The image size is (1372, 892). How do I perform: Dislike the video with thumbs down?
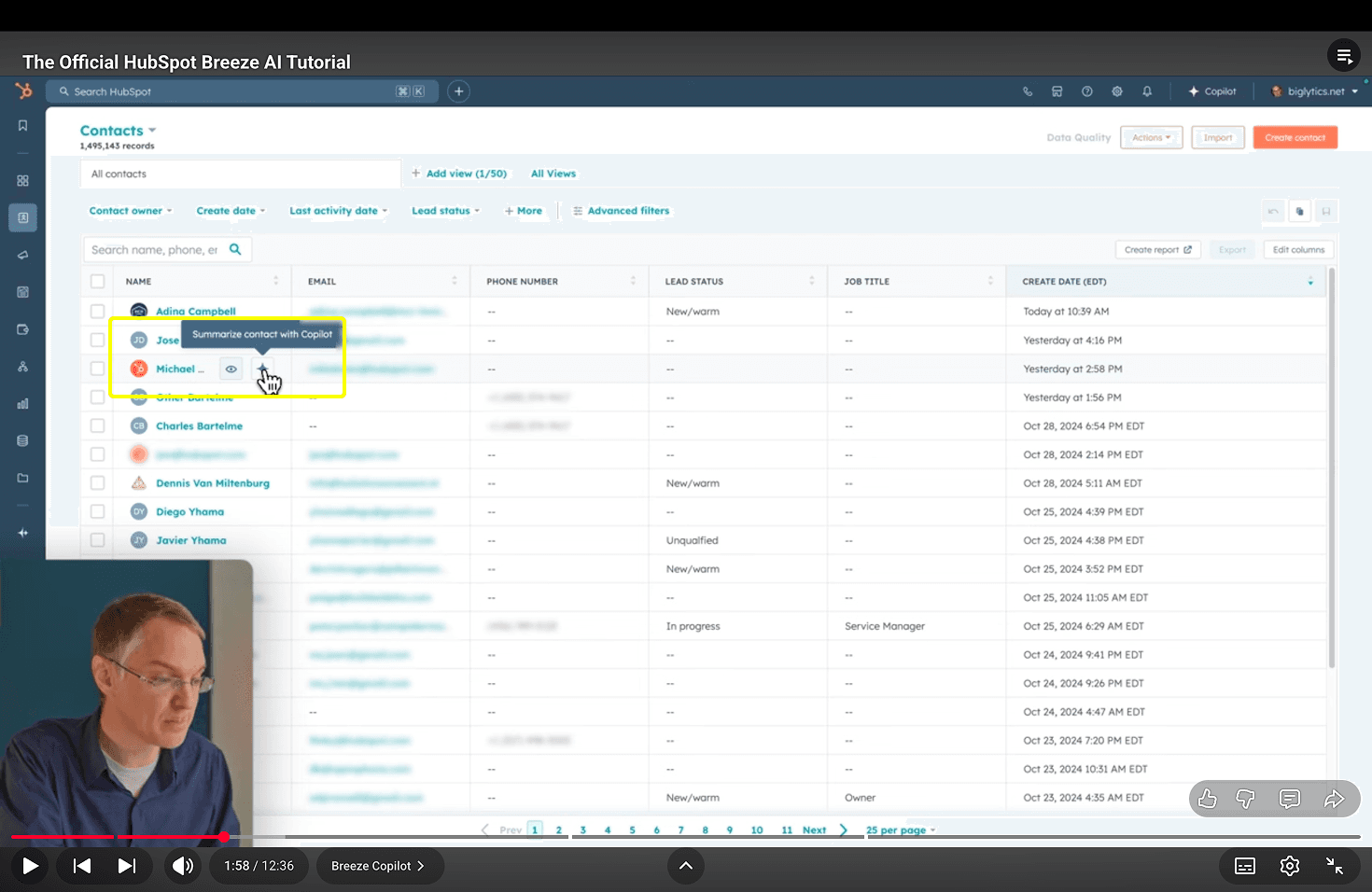[x=1246, y=799]
